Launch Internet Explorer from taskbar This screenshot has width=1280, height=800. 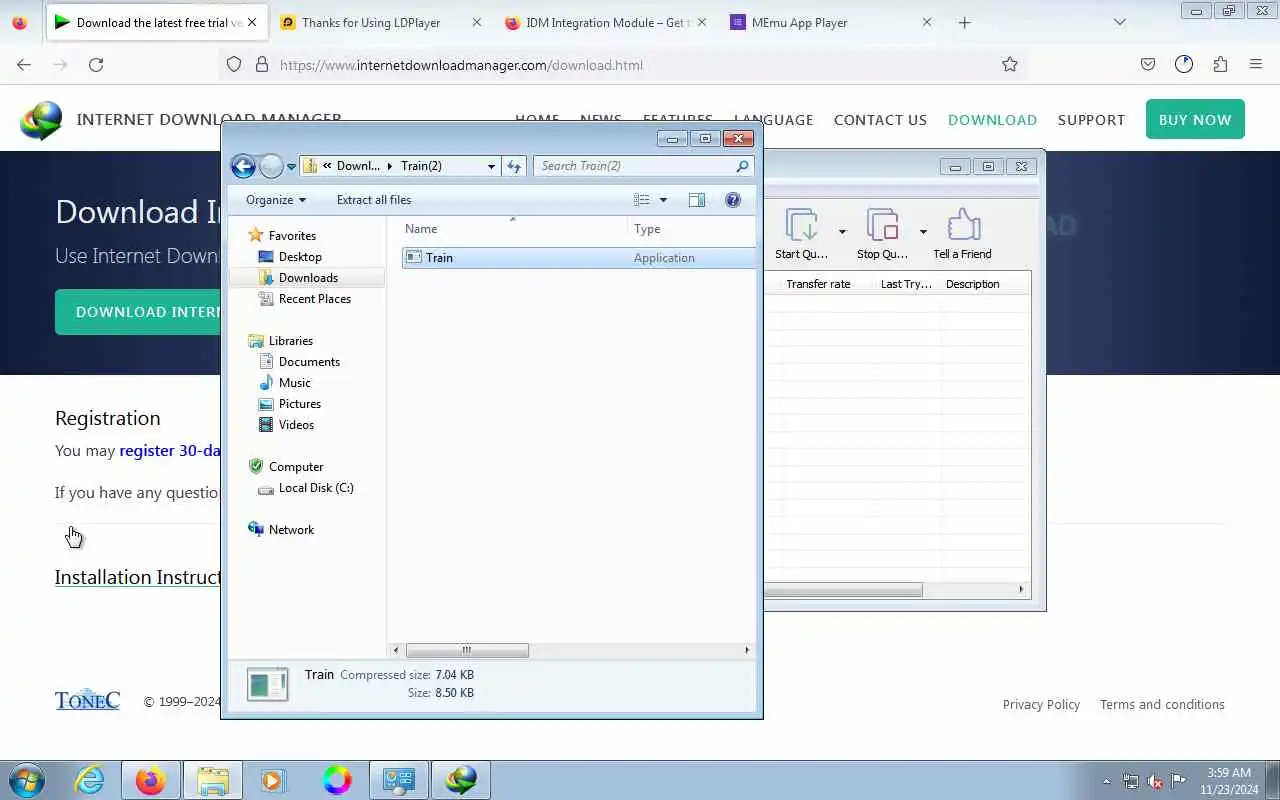tap(90, 780)
